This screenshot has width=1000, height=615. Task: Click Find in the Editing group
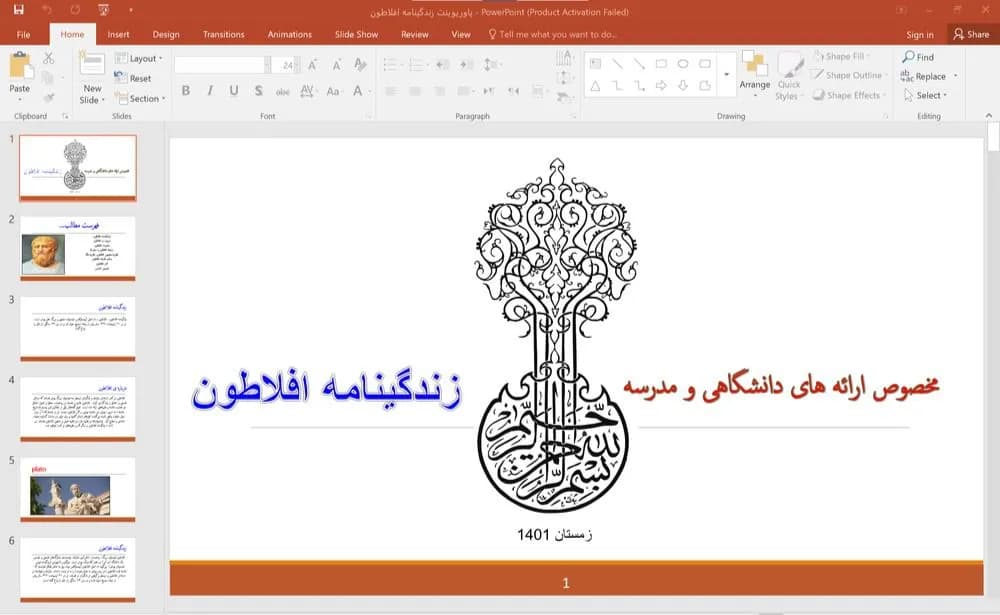click(x=918, y=57)
